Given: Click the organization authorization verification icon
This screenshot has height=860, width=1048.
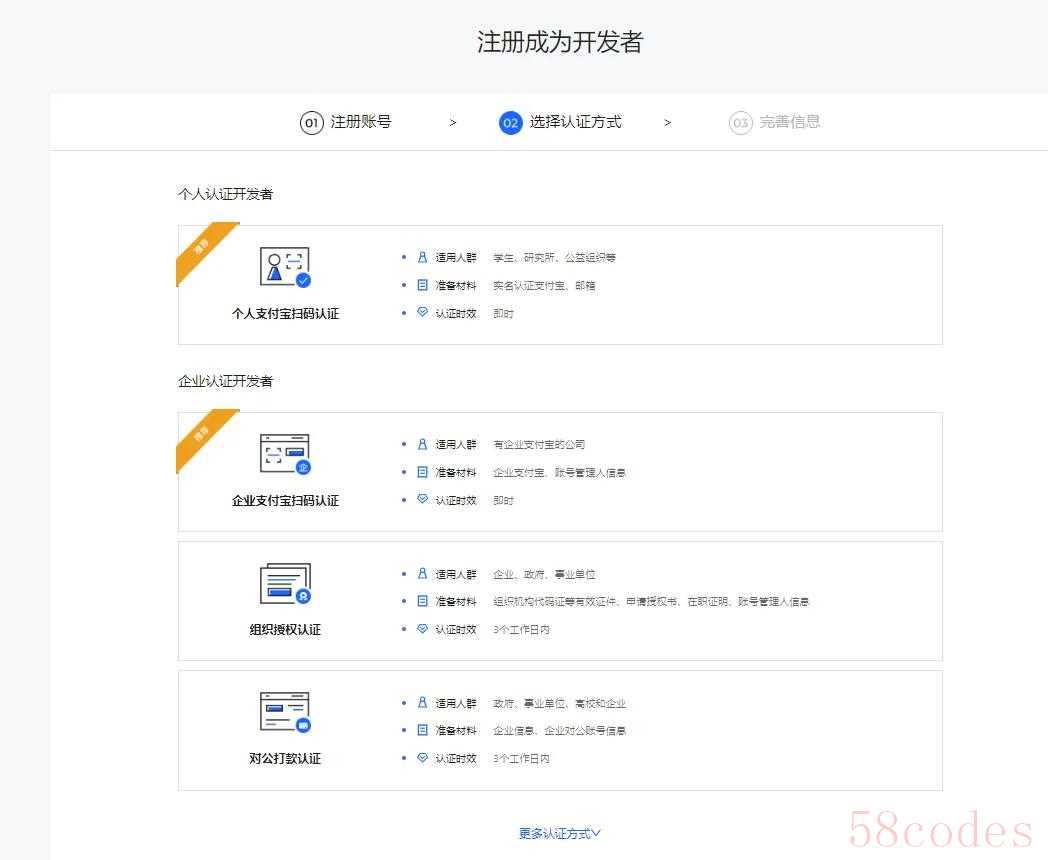Looking at the screenshot, I should point(285,584).
